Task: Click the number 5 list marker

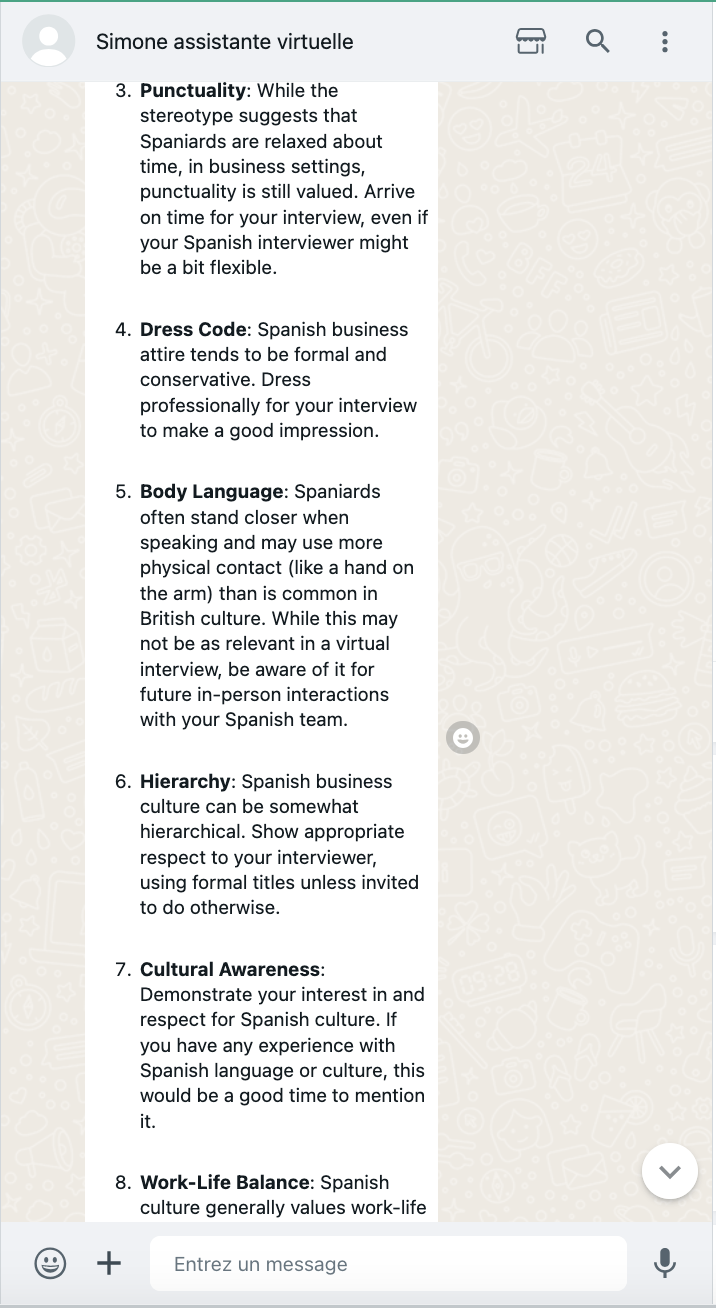Action: (123, 491)
